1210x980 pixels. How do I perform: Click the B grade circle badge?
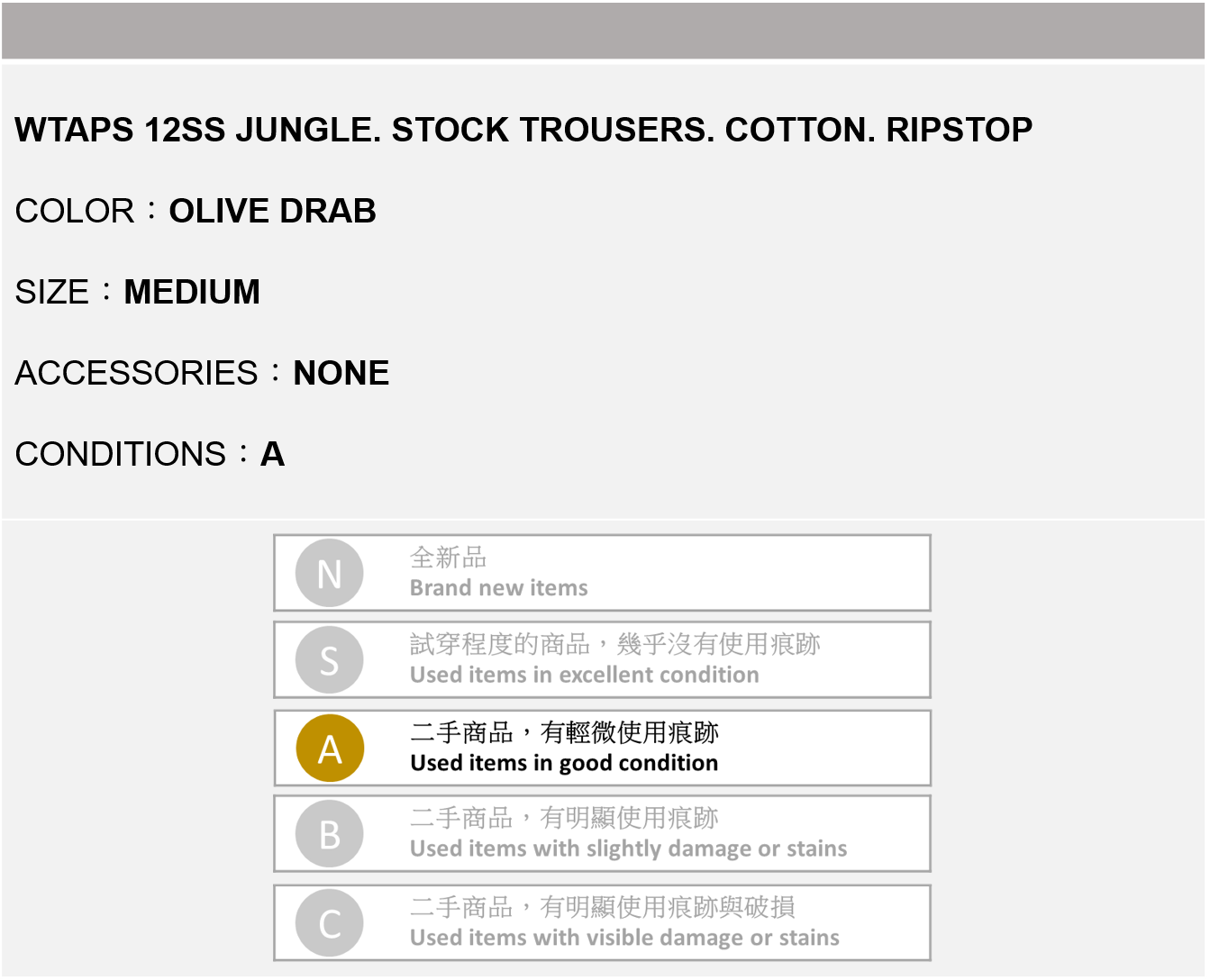click(x=330, y=834)
